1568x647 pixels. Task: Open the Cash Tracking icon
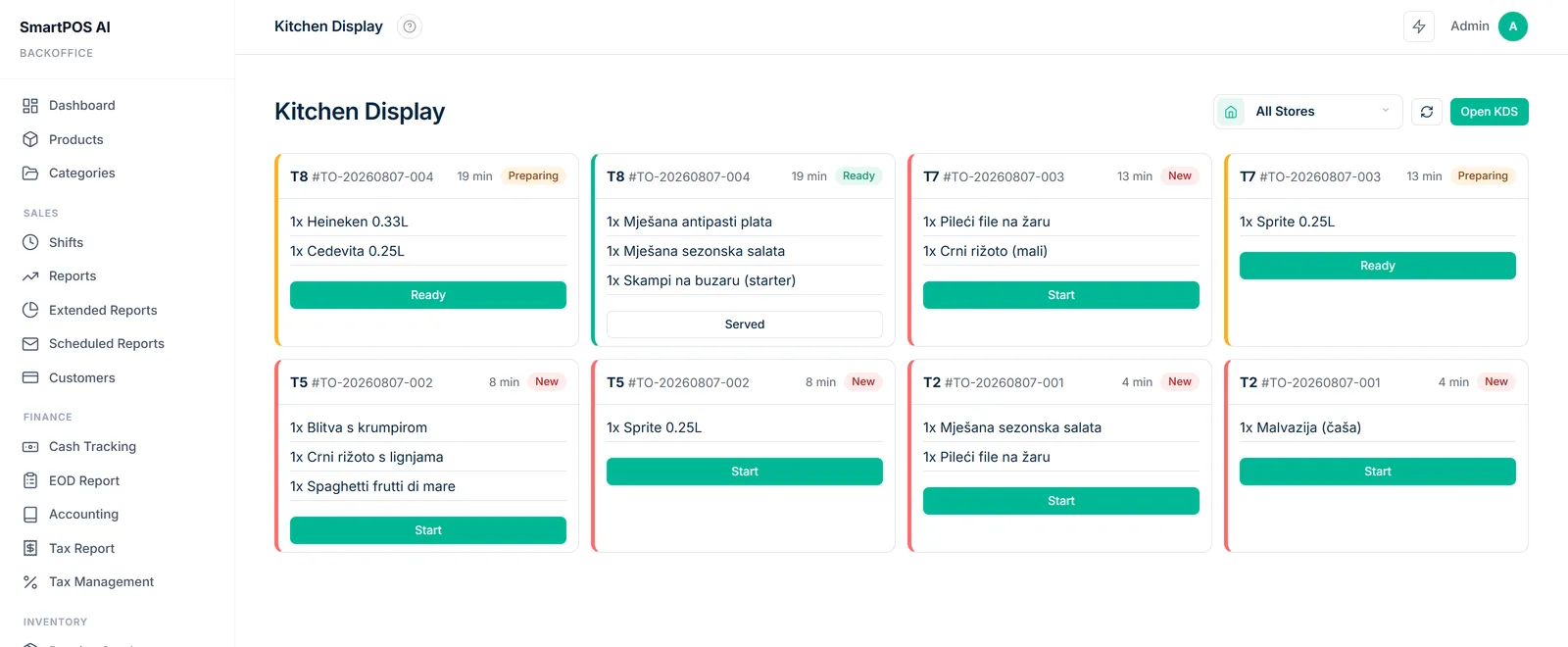click(30, 447)
